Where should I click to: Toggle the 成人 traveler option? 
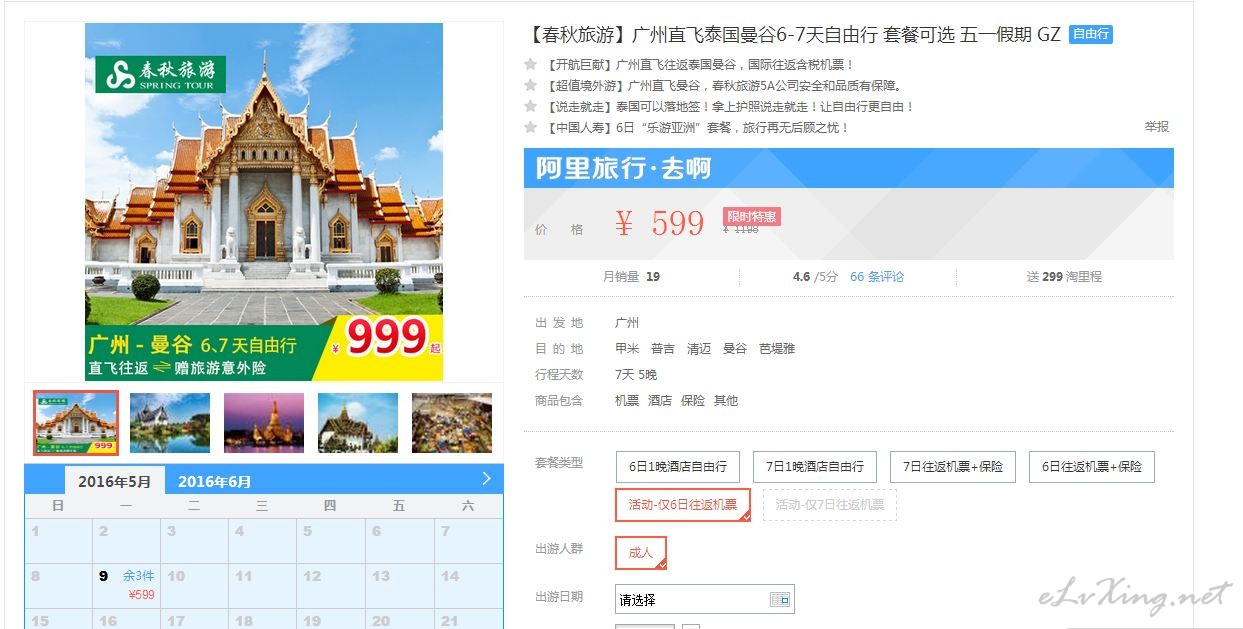[x=641, y=553]
